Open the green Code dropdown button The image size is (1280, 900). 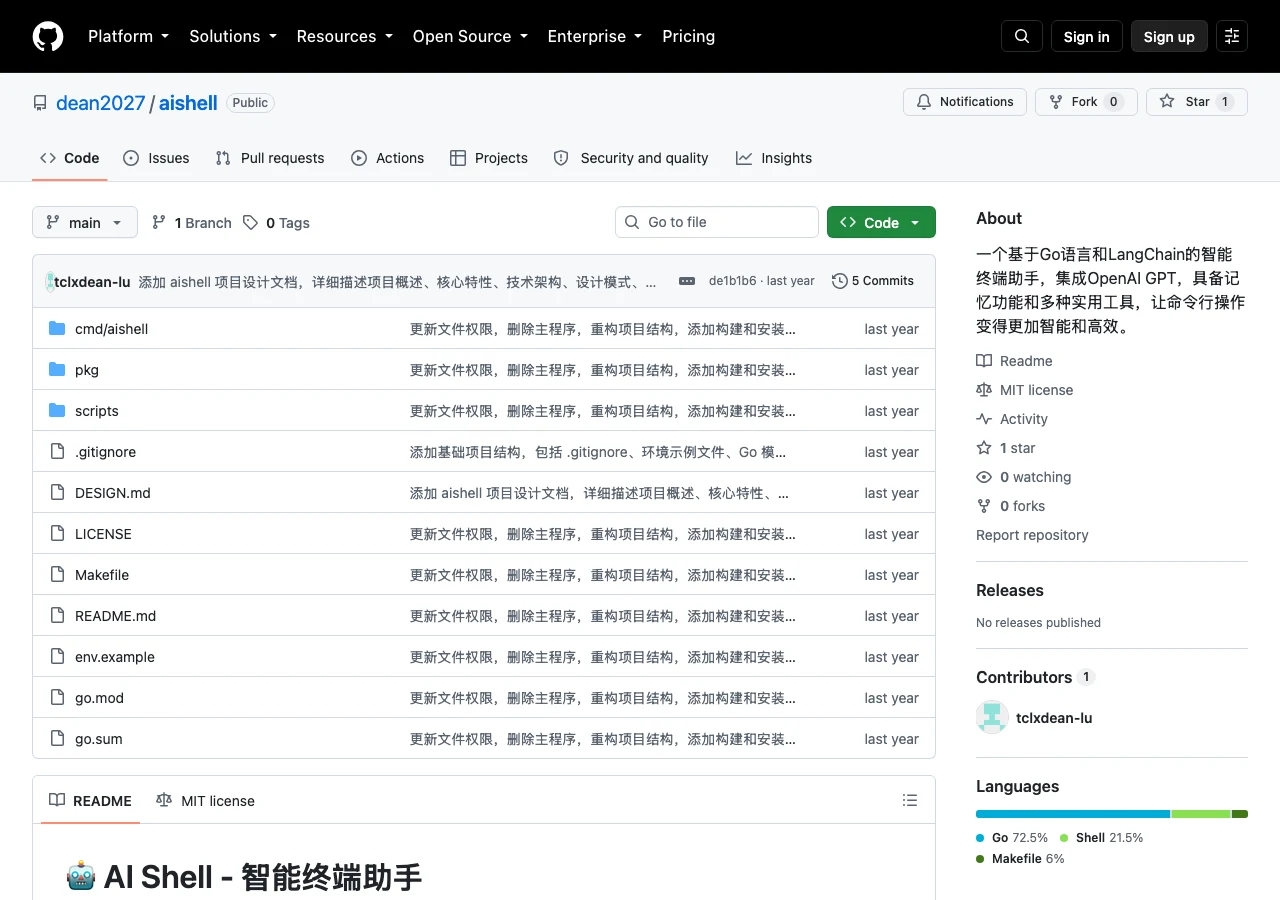[881, 222]
